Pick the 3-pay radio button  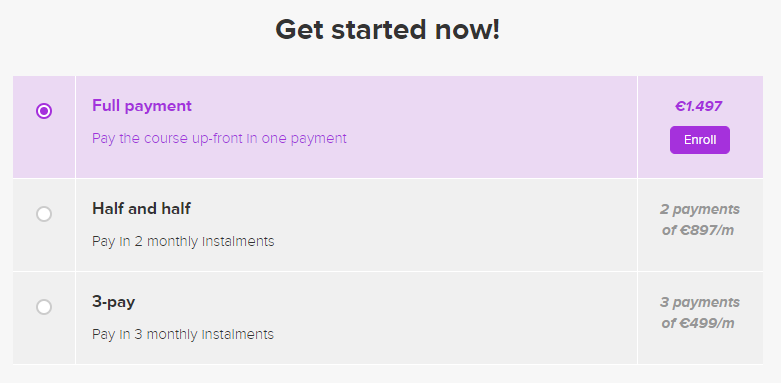44,307
